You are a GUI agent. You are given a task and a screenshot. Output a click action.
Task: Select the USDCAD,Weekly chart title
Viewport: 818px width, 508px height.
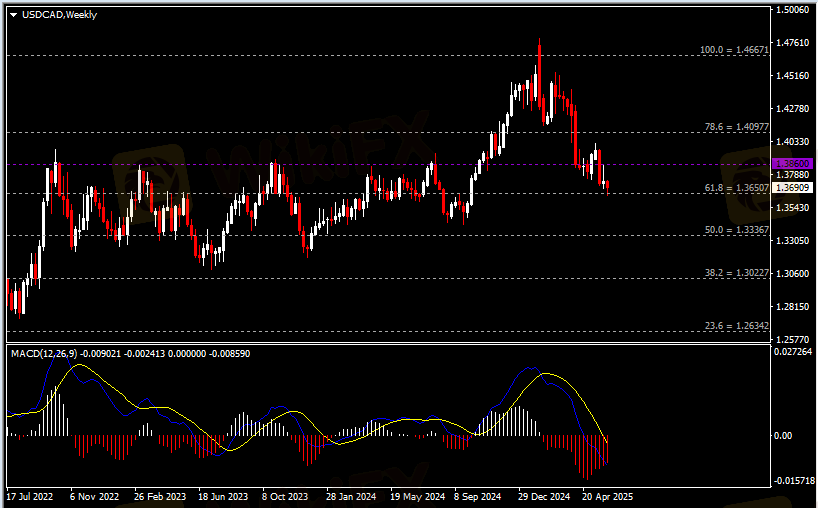point(59,15)
